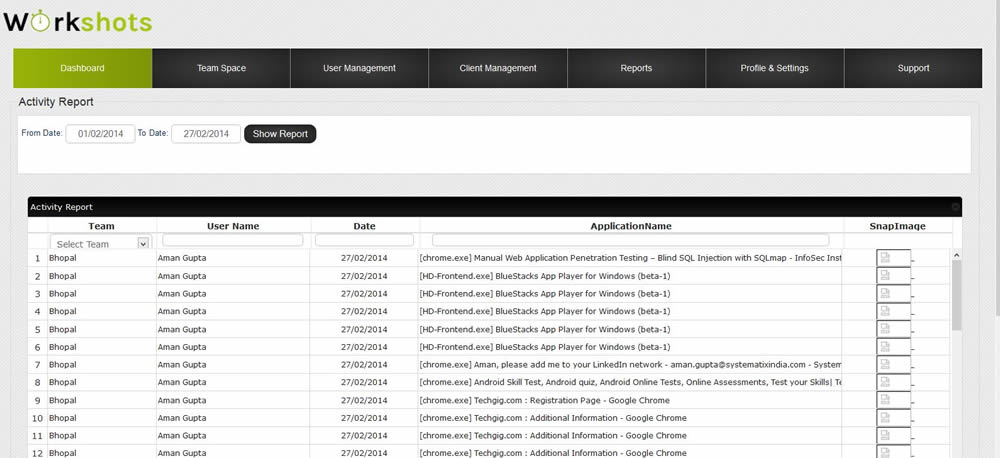This screenshot has width=1000, height=458.
Task: Collapse the Activity Report grid panel
Action: click(x=955, y=207)
